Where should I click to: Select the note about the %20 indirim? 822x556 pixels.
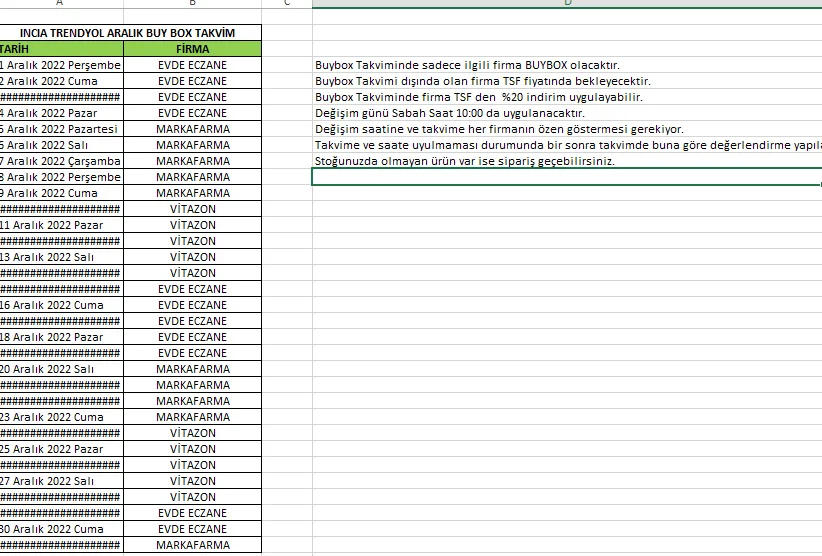coord(479,97)
